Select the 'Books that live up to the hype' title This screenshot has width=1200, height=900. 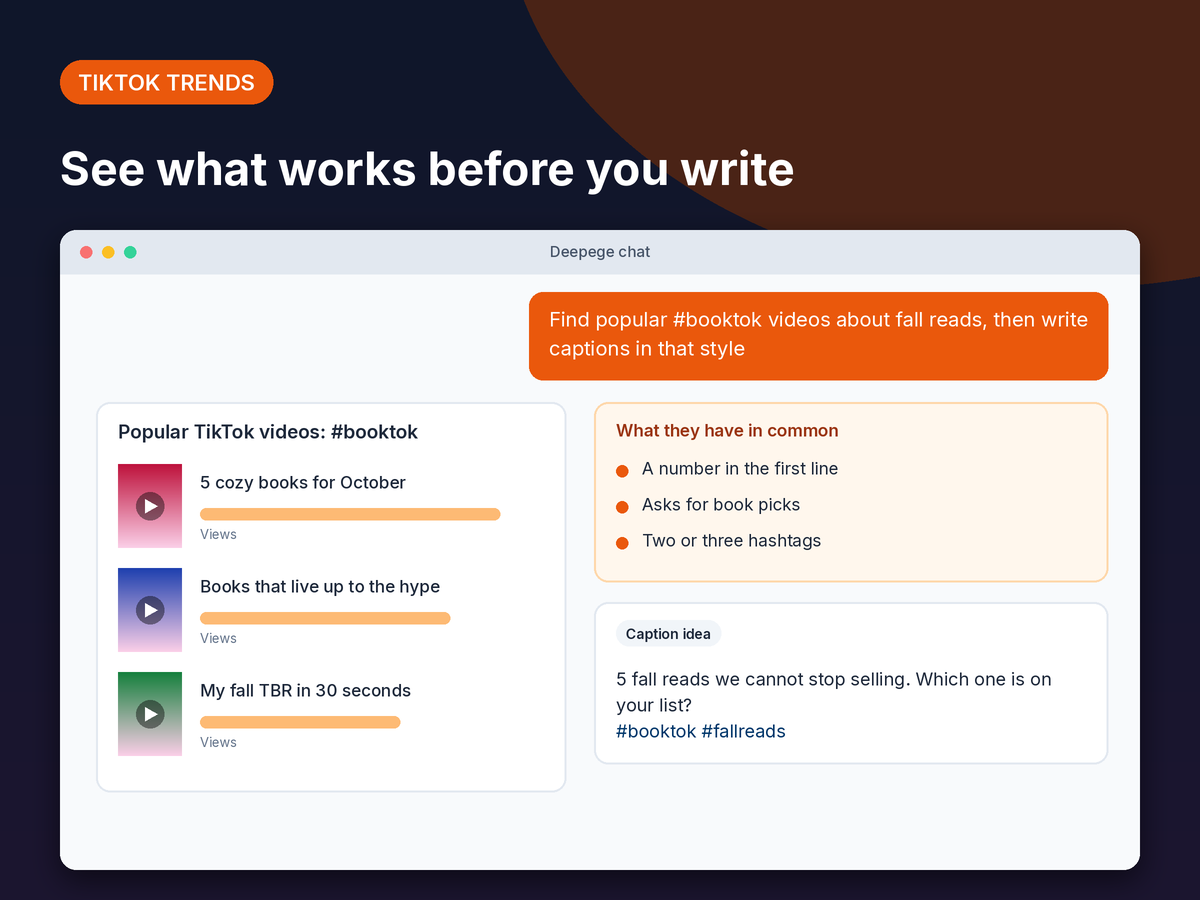point(320,586)
